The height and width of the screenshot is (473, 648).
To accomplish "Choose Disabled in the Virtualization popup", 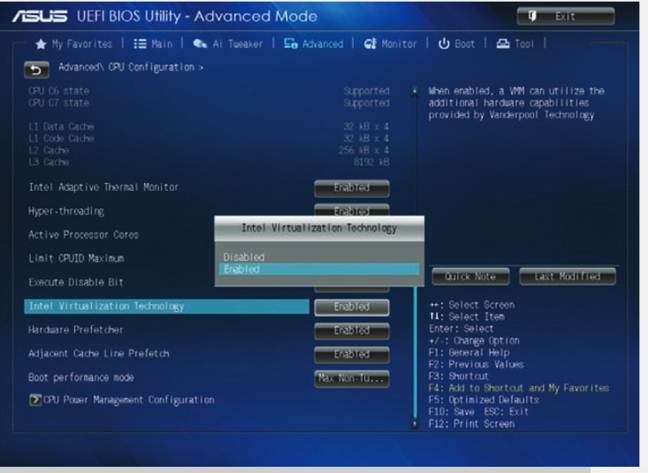I will [x=319, y=257].
